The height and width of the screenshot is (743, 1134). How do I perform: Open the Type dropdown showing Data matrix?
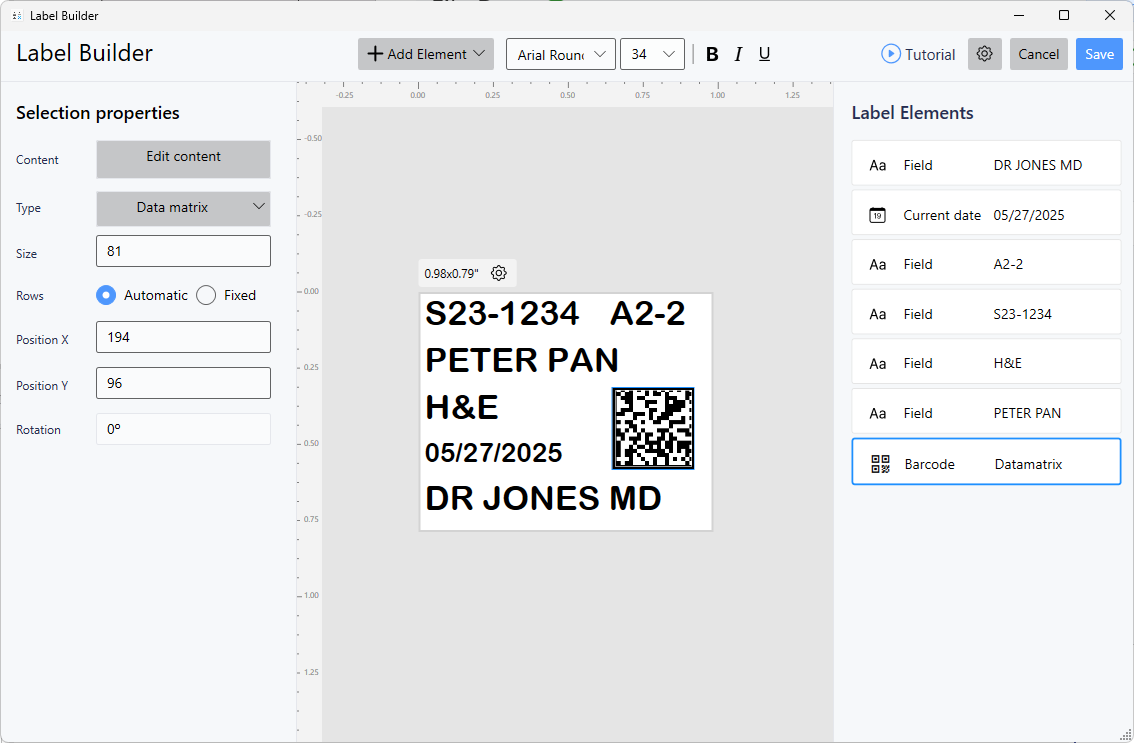183,208
